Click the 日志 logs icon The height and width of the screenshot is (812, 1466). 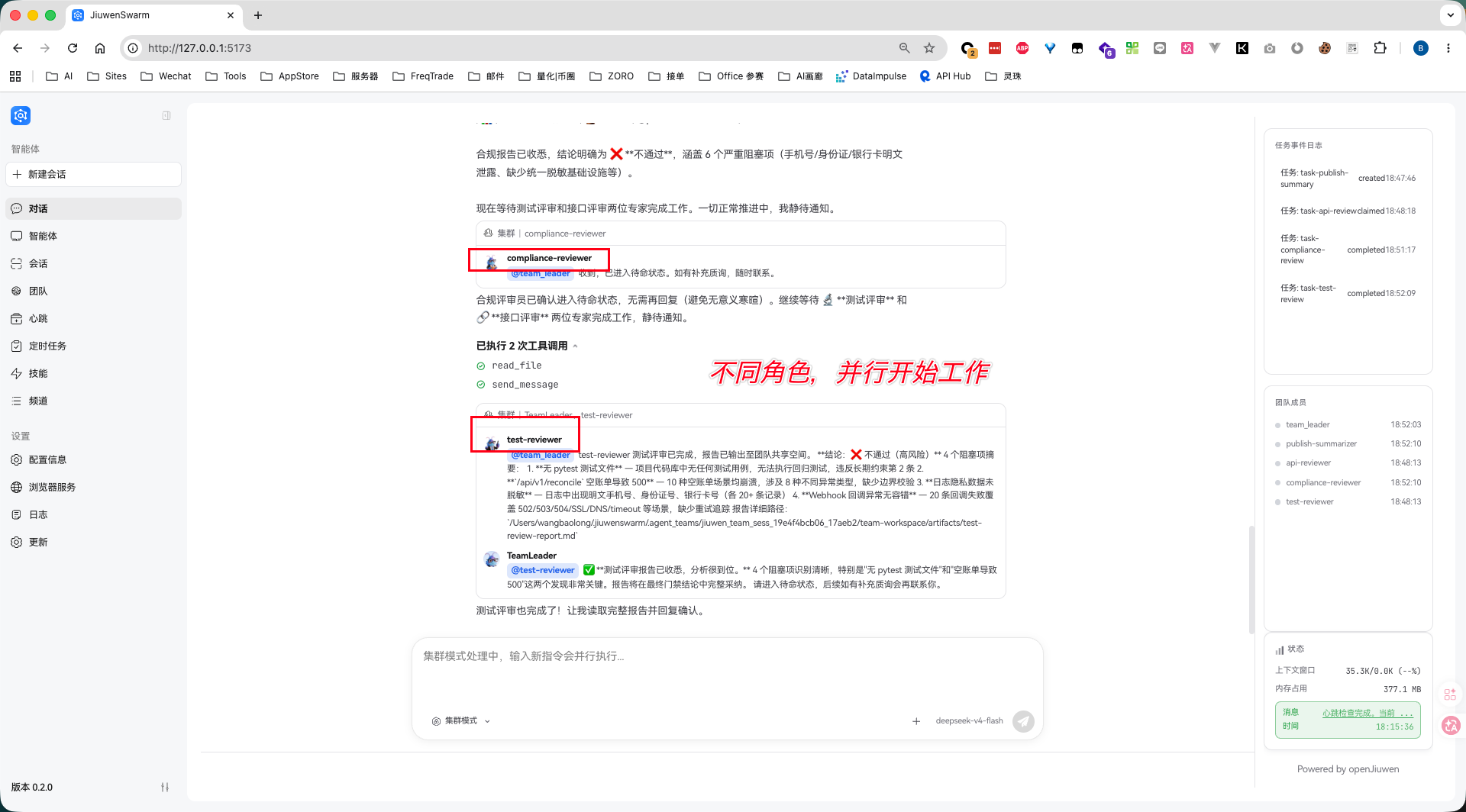17,514
